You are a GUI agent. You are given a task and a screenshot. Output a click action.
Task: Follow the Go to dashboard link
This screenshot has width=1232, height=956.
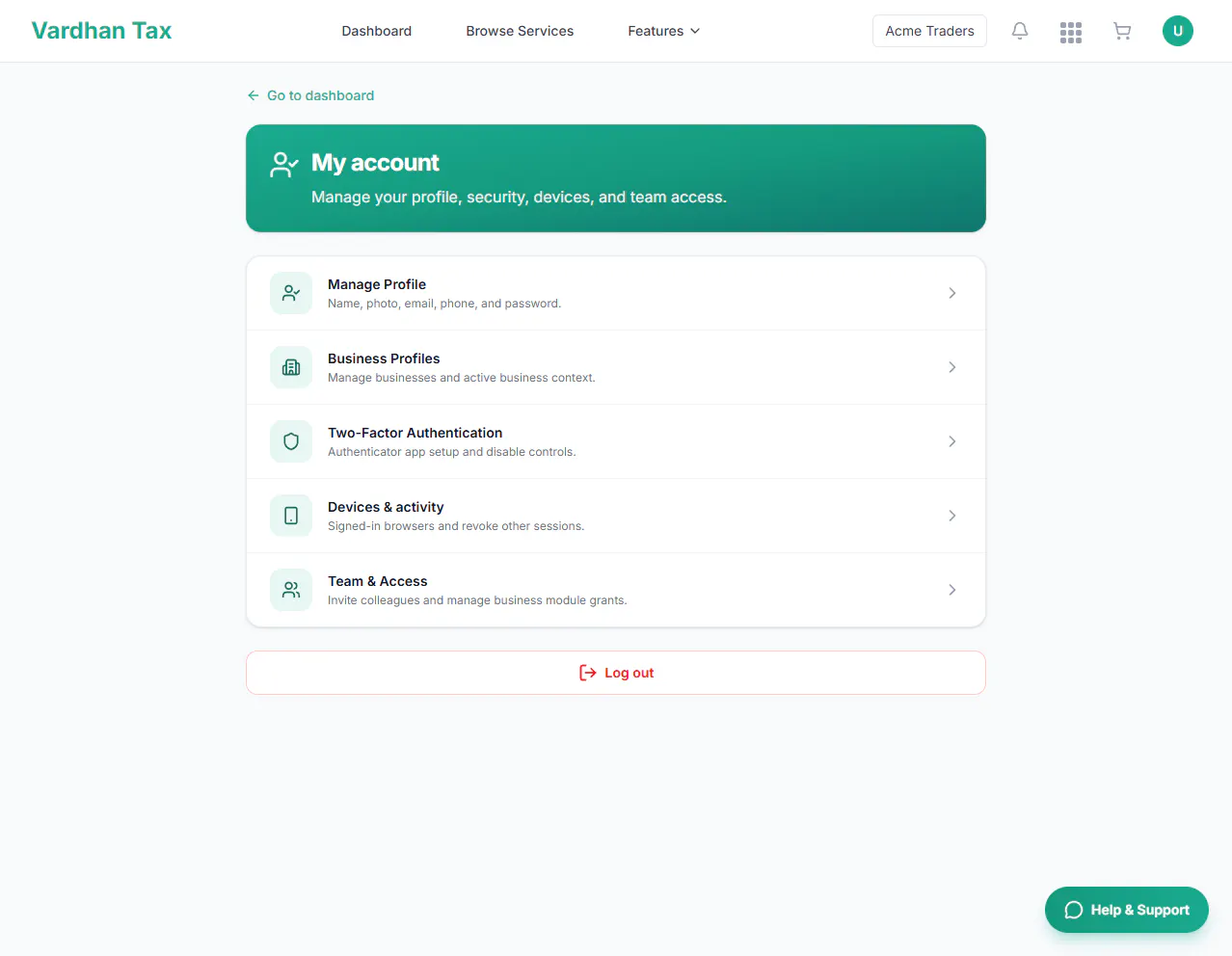[x=310, y=95]
